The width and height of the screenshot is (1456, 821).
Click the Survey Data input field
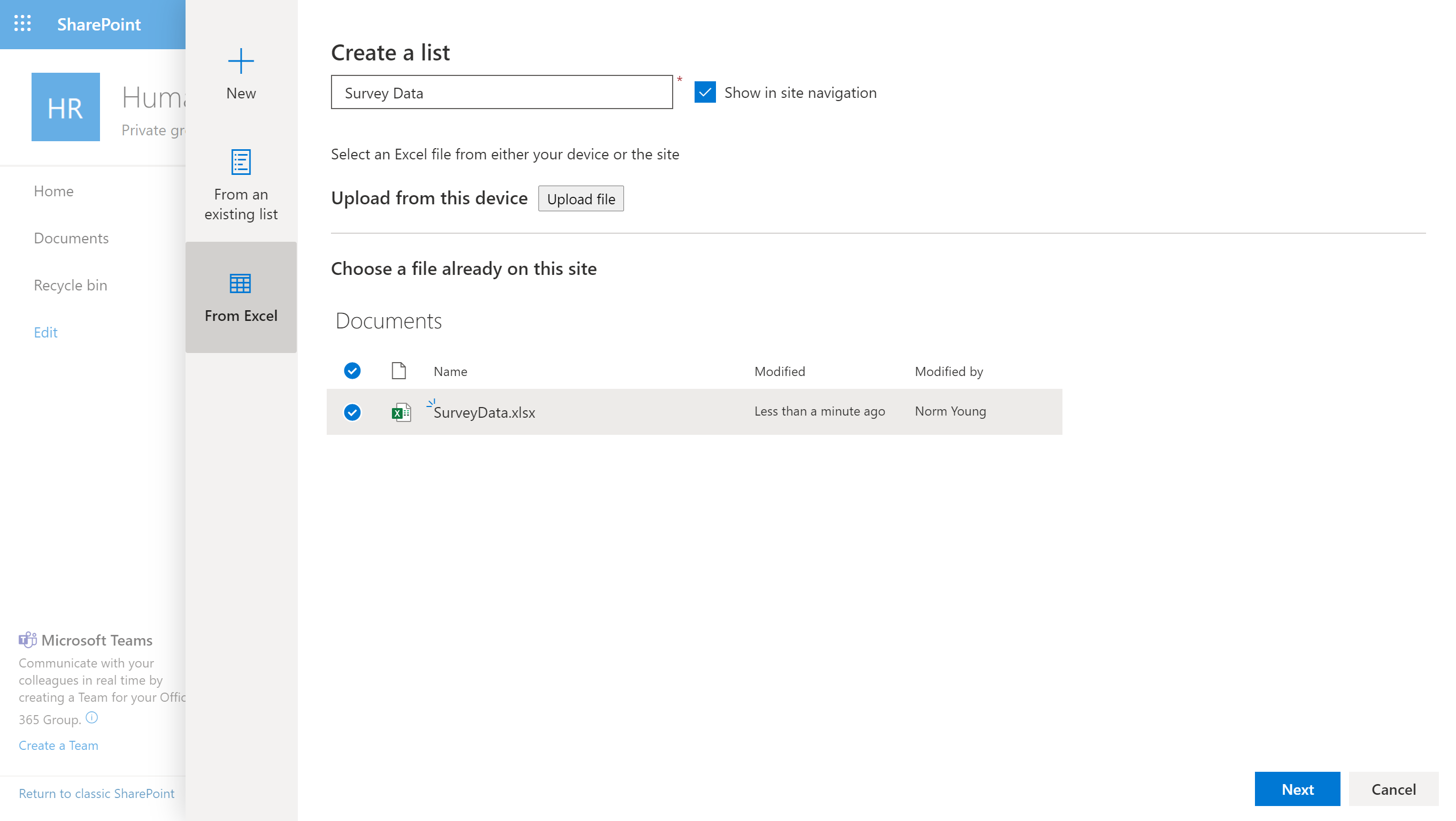pos(501,92)
